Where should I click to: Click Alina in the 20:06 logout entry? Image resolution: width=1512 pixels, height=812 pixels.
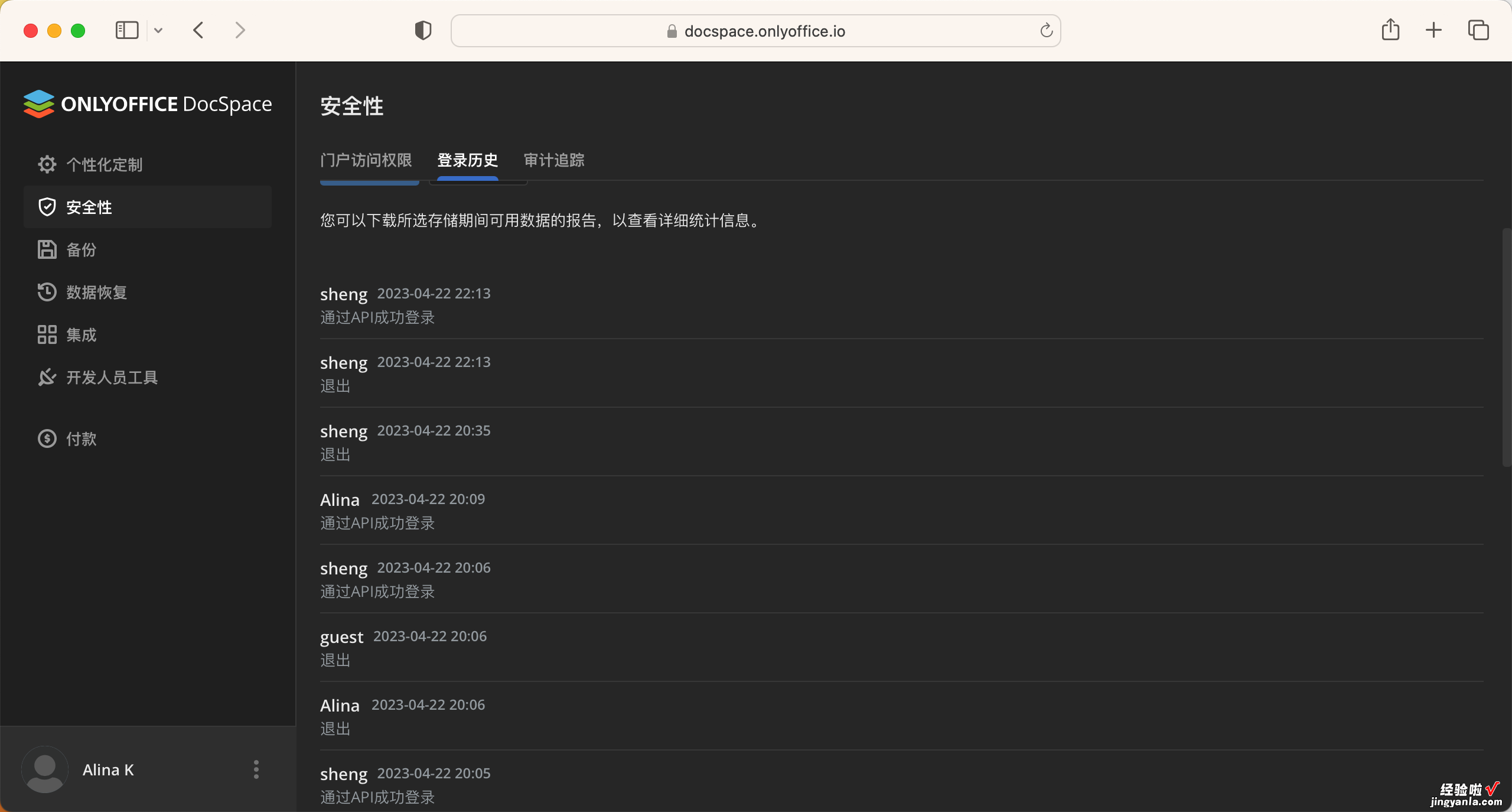[x=340, y=706]
